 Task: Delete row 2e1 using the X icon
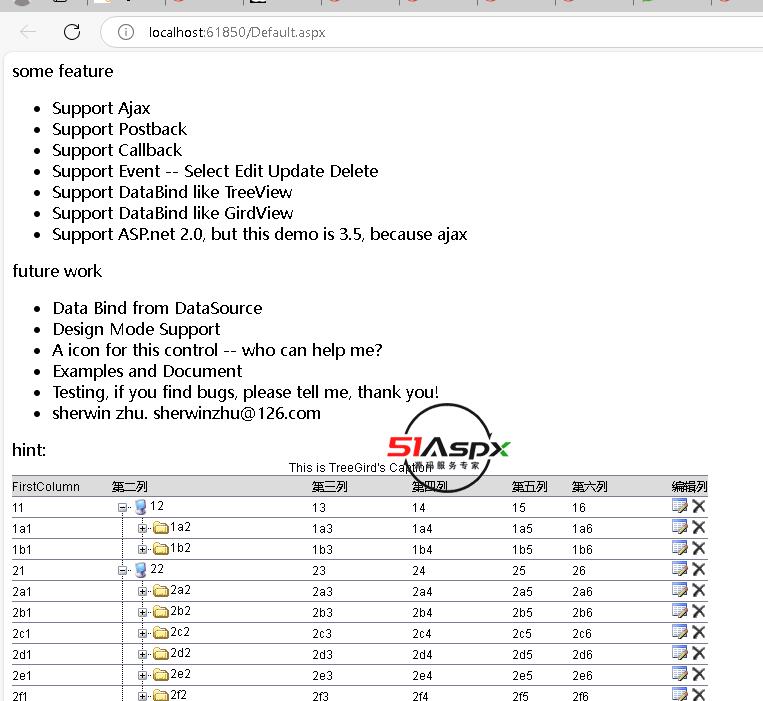(x=699, y=674)
